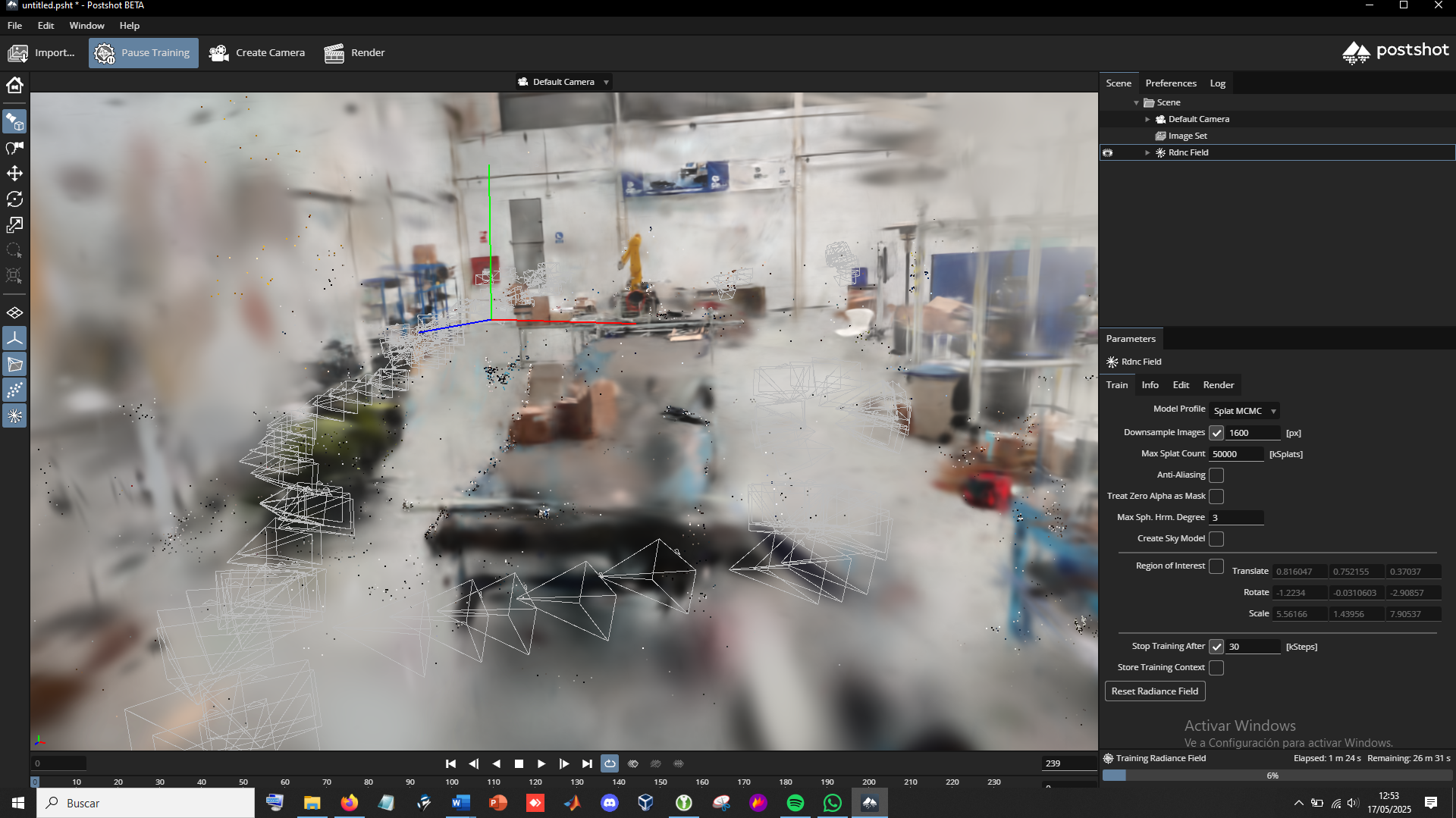Open the Model Profile Splat MCMC dropdown
1456x818 pixels.
pos(1244,411)
